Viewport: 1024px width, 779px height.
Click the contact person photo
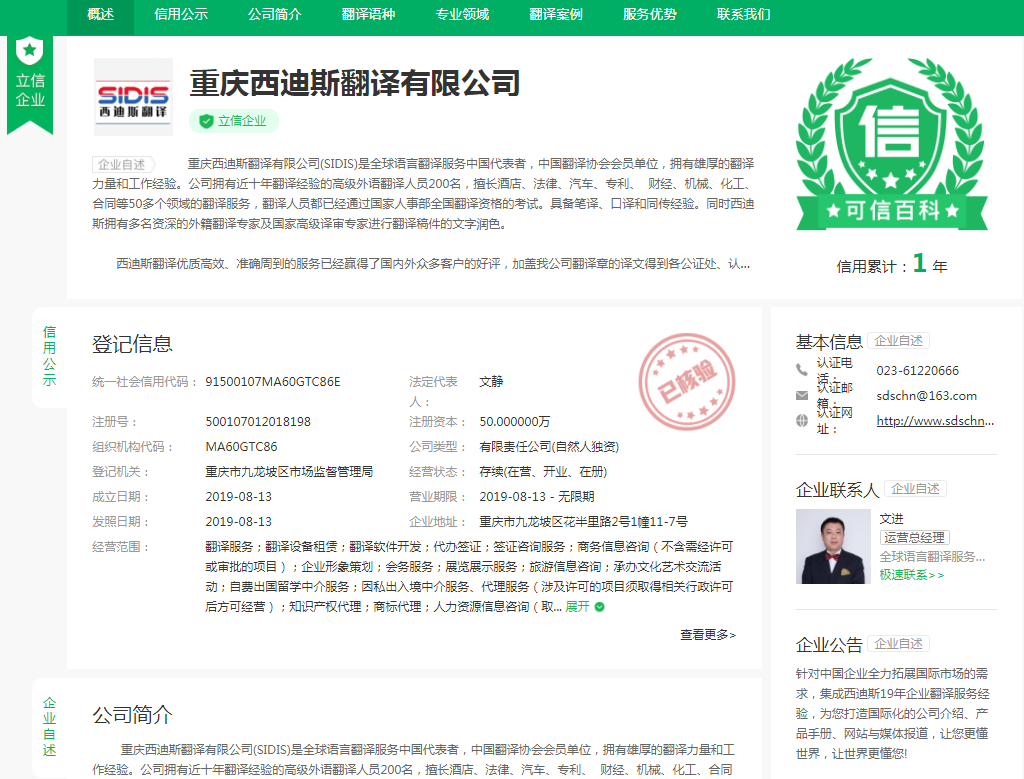coord(833,546)
